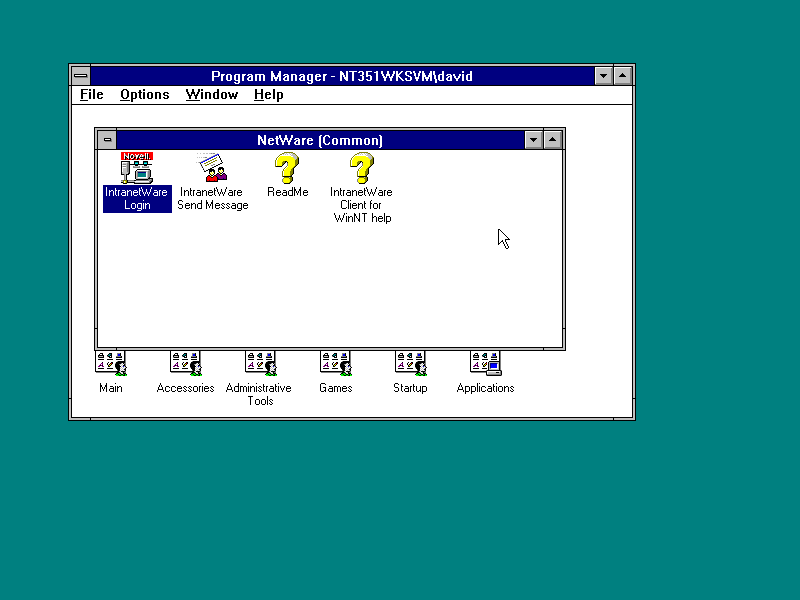Open the Window menu
This screenshot has height=600, width=800.
[x=212, y=95]
